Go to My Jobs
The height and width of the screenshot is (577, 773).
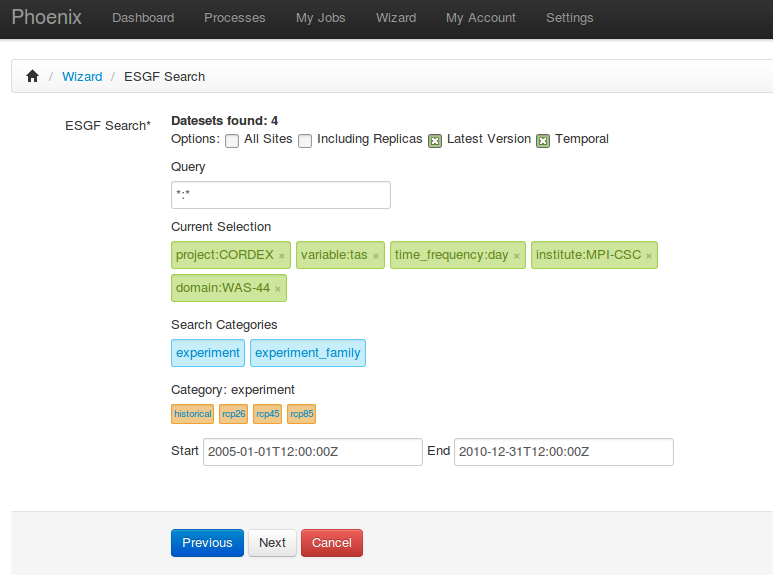click(320, 18)
